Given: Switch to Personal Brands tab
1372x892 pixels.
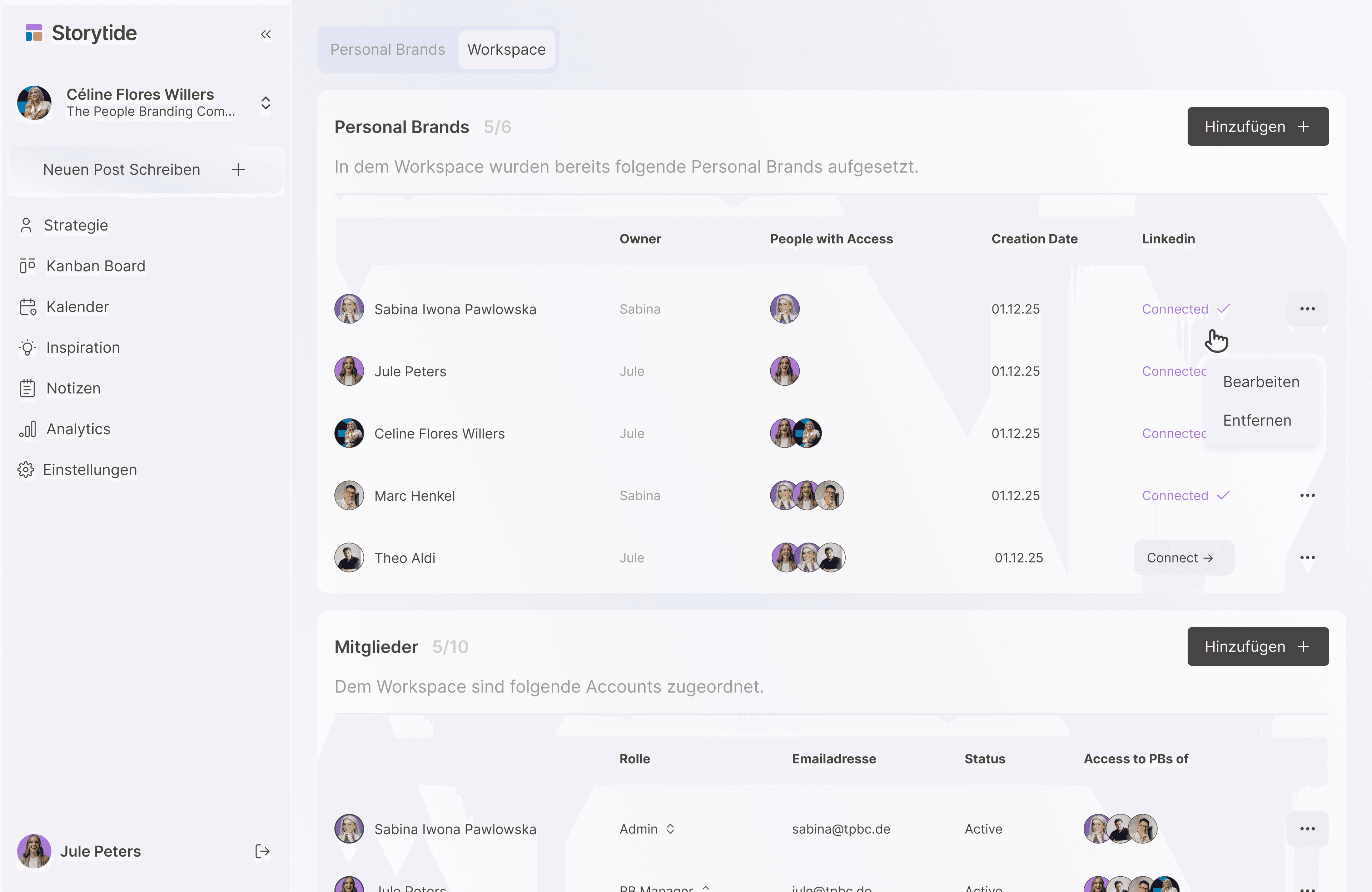Looking at the screenshot, I should (387, 50).
